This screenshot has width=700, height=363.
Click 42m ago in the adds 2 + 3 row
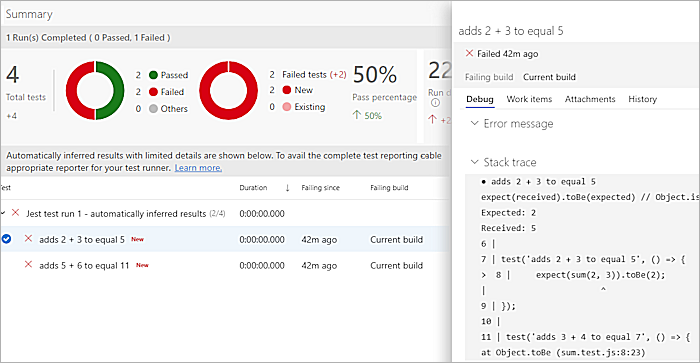click(319, 239)
